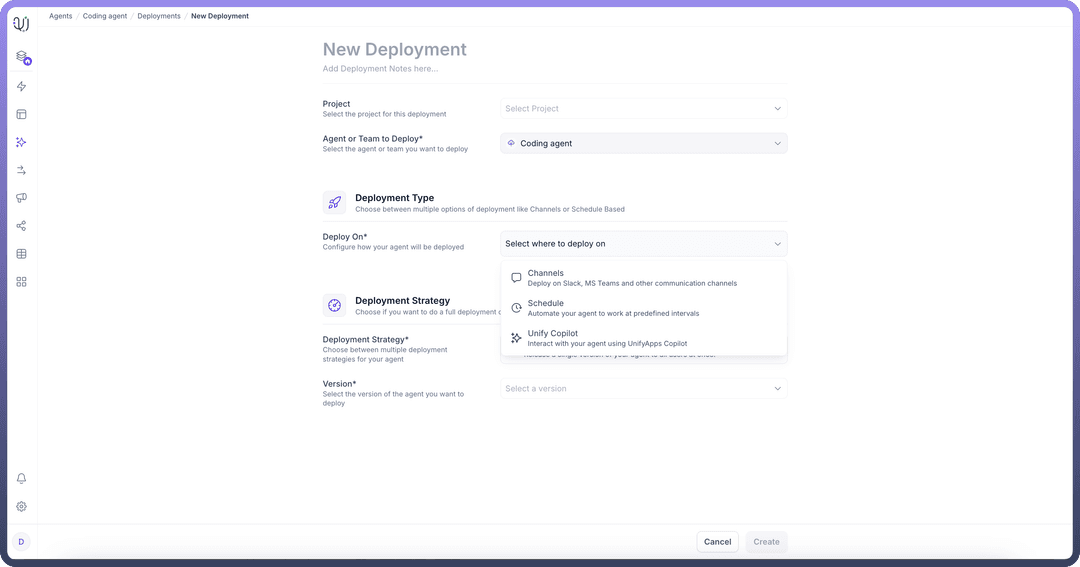Open the layout panel icon in sidebar
1080x567 pixels.
21,115
